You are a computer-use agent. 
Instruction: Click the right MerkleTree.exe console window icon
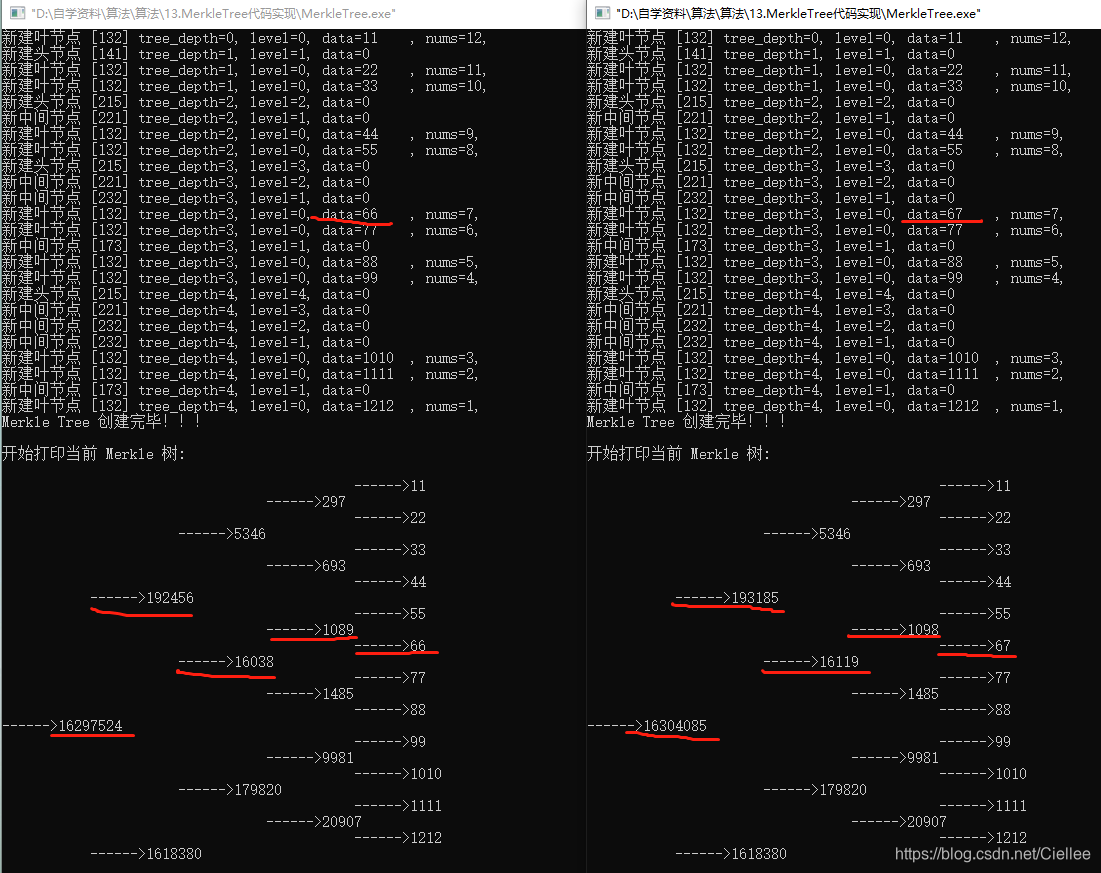point(602,13)
